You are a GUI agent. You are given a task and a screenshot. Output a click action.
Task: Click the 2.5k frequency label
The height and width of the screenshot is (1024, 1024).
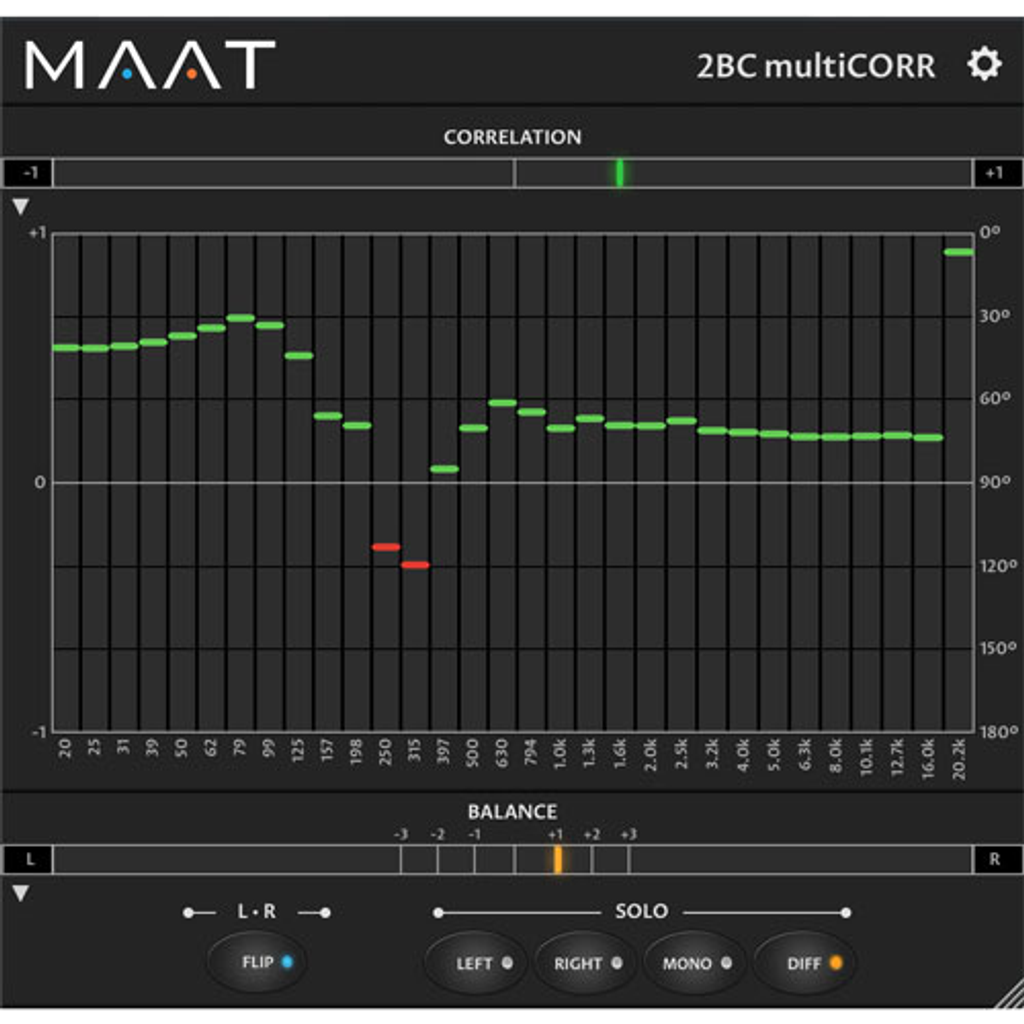click(682, 754)
